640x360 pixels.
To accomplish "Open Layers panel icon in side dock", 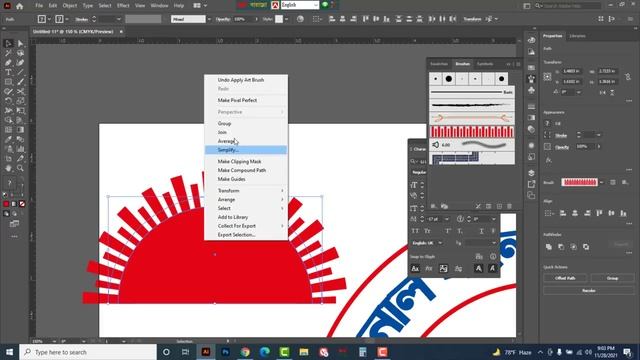I will tap(531, 173).
